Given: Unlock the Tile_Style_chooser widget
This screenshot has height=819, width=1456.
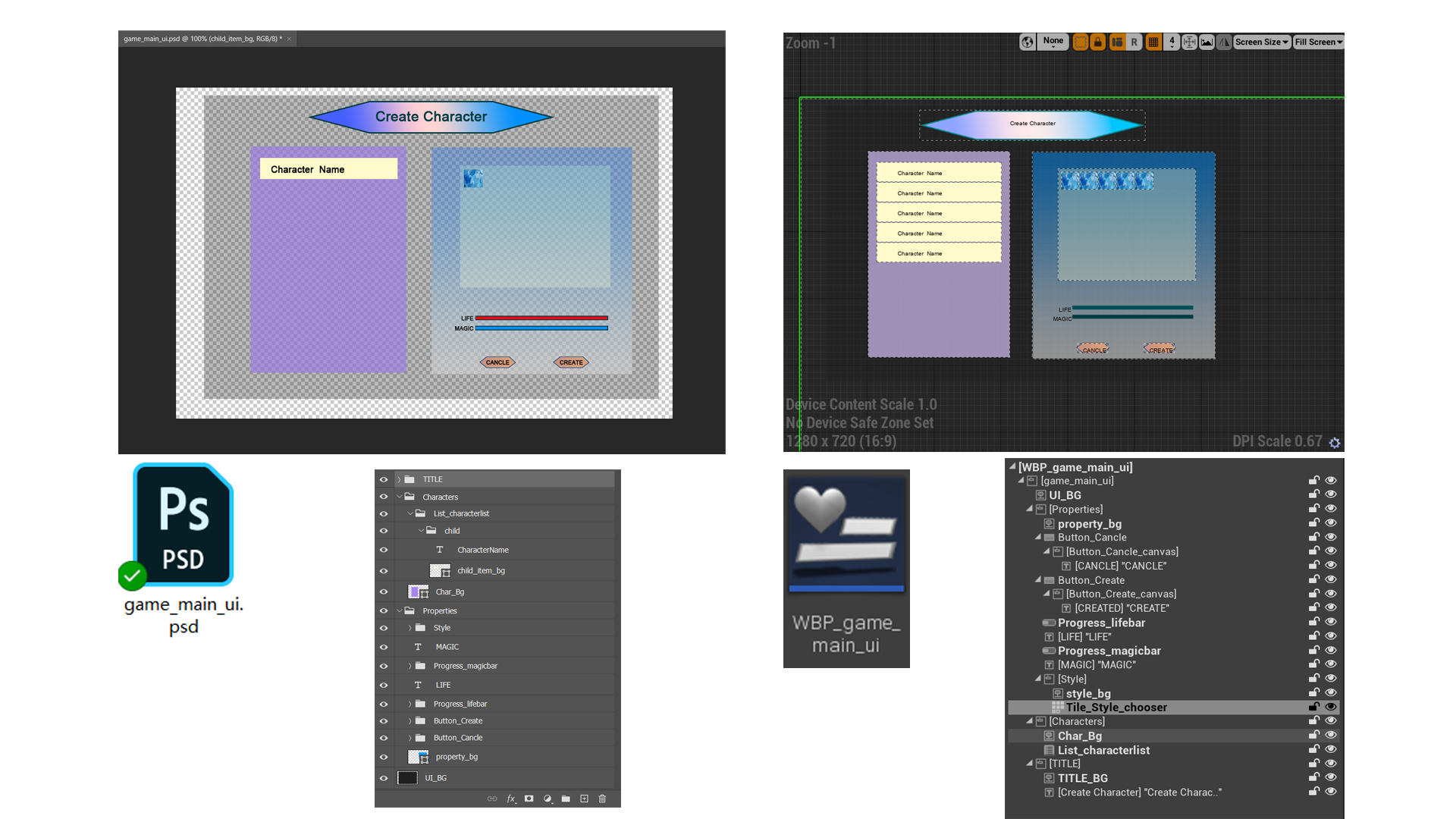Looking at the screenshot, I should point(1313,707).
